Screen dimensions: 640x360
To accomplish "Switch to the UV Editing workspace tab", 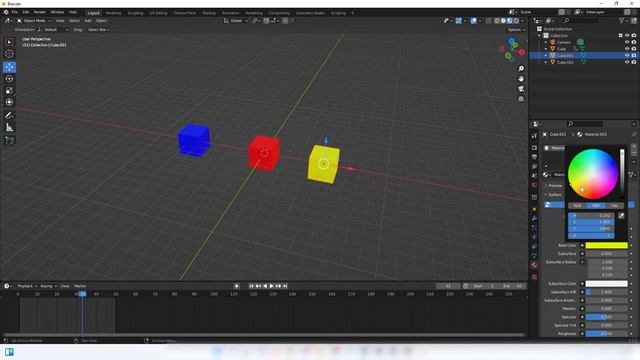I will coord(158,13).
